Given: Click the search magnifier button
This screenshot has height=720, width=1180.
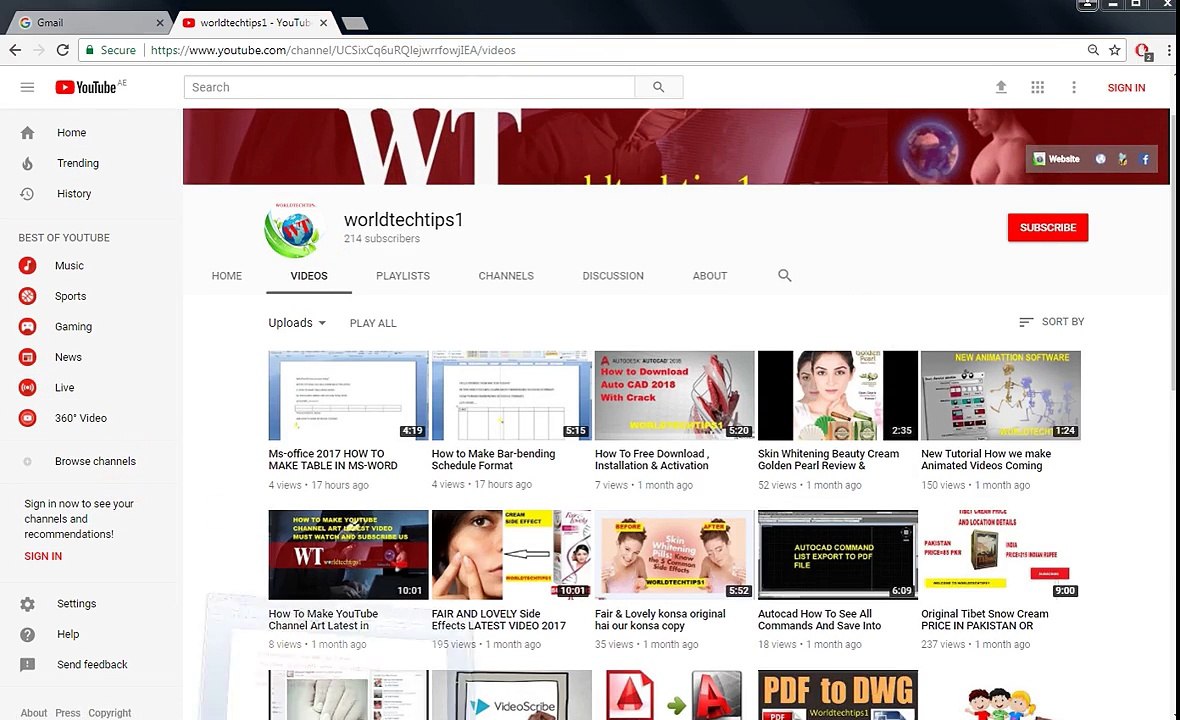Looking at the screenshot, I should (658, 87).
